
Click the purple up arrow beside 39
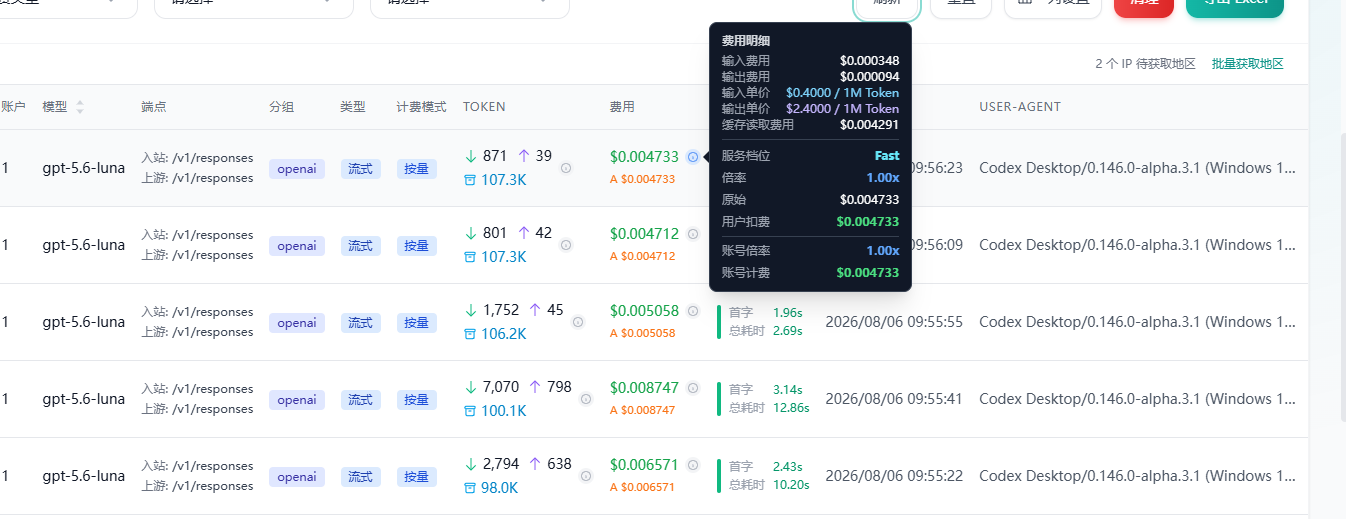(x=524, y=156)
